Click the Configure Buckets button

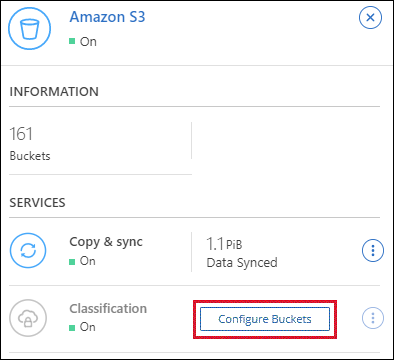(x=265, y=319)
